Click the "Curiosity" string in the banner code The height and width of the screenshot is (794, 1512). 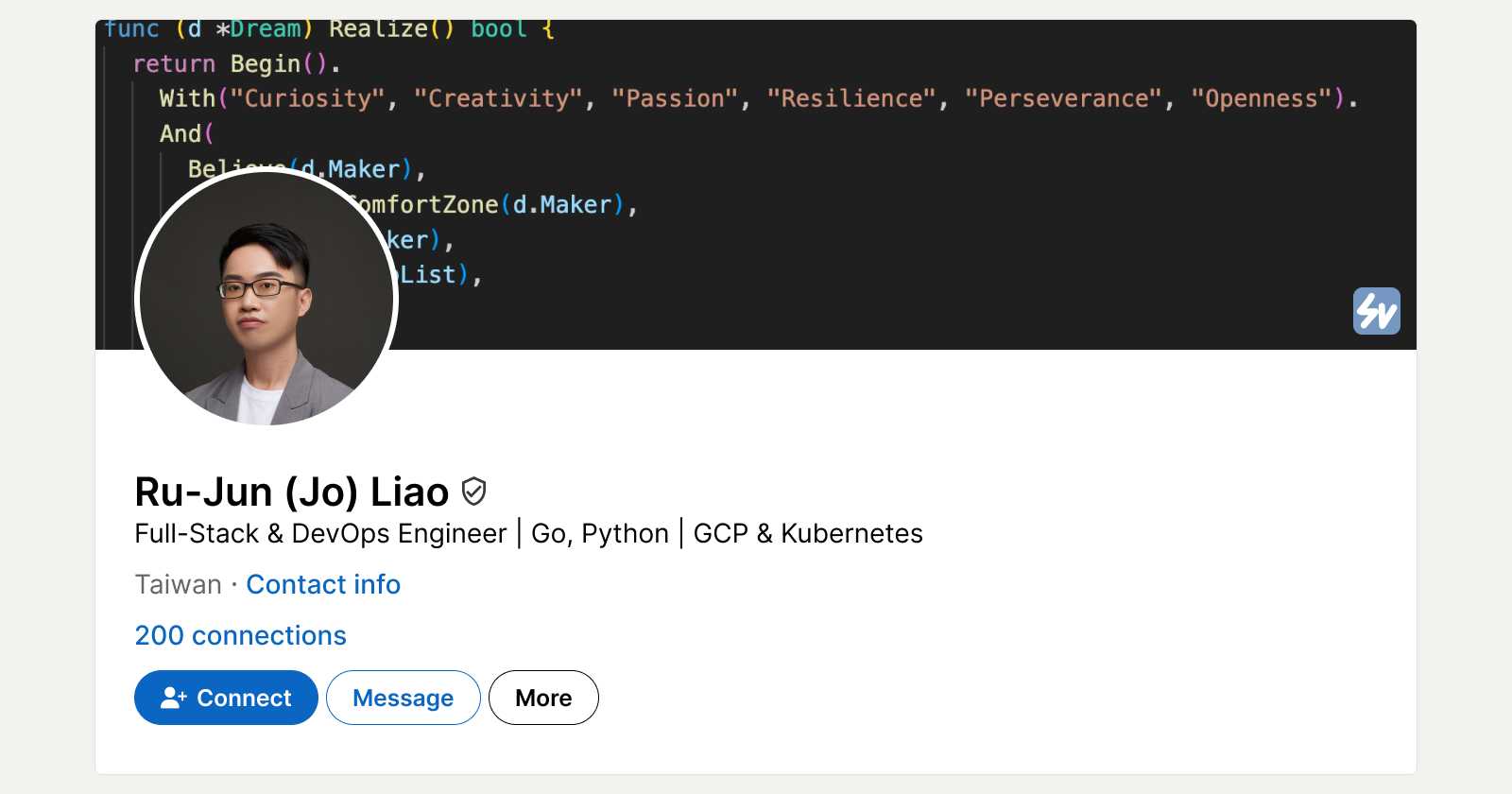[307, 98]
